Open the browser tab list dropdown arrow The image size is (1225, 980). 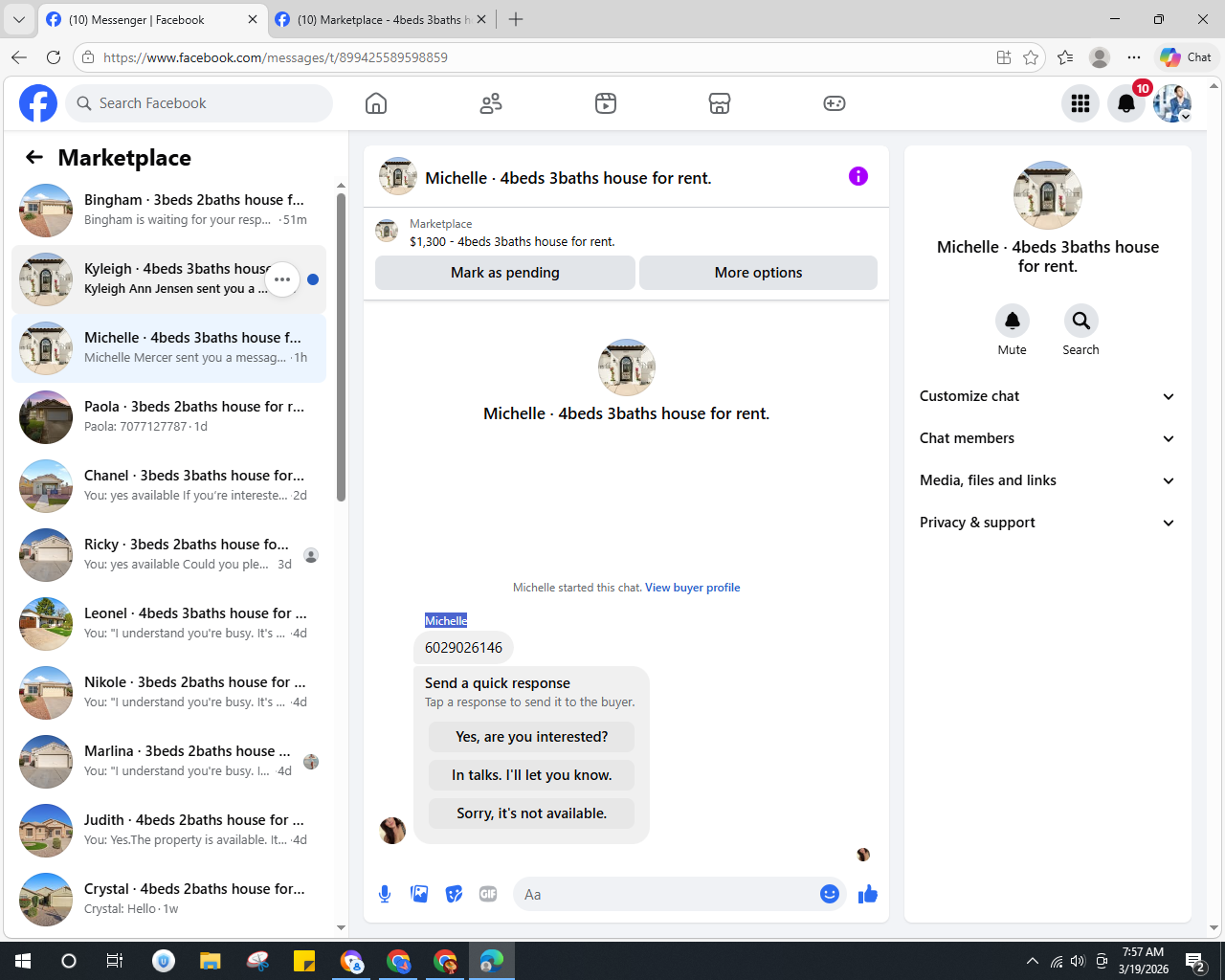[18, 19]
